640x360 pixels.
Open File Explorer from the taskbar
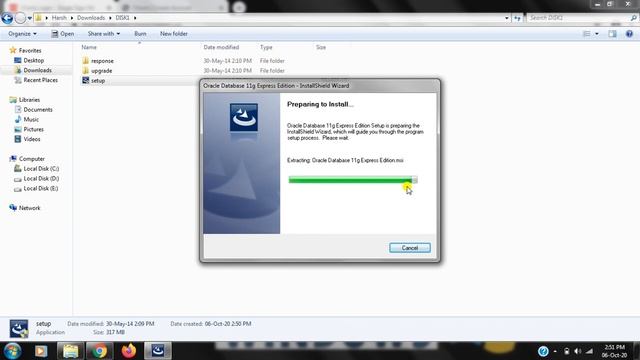70,351
